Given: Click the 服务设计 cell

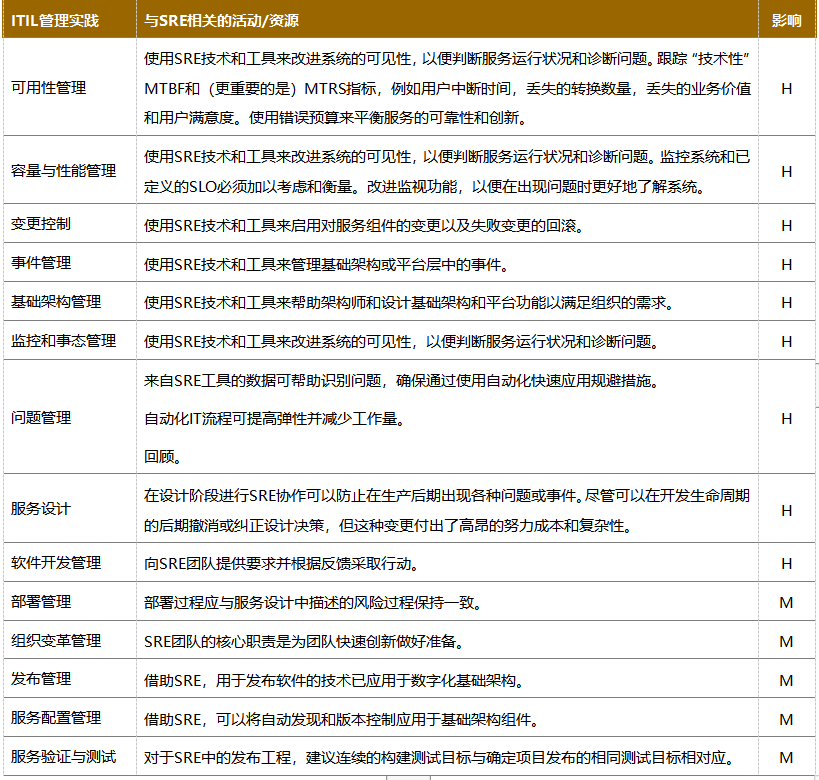Looking at the screenshot, I should click(41, 509).
